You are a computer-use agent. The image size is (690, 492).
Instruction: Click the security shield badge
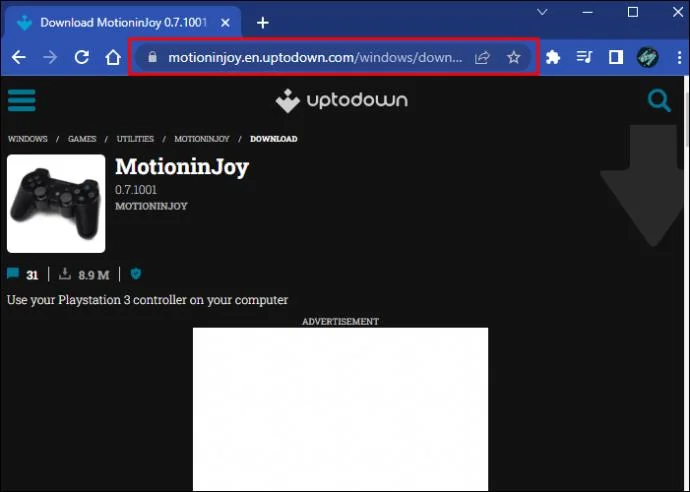pos(136,274)
